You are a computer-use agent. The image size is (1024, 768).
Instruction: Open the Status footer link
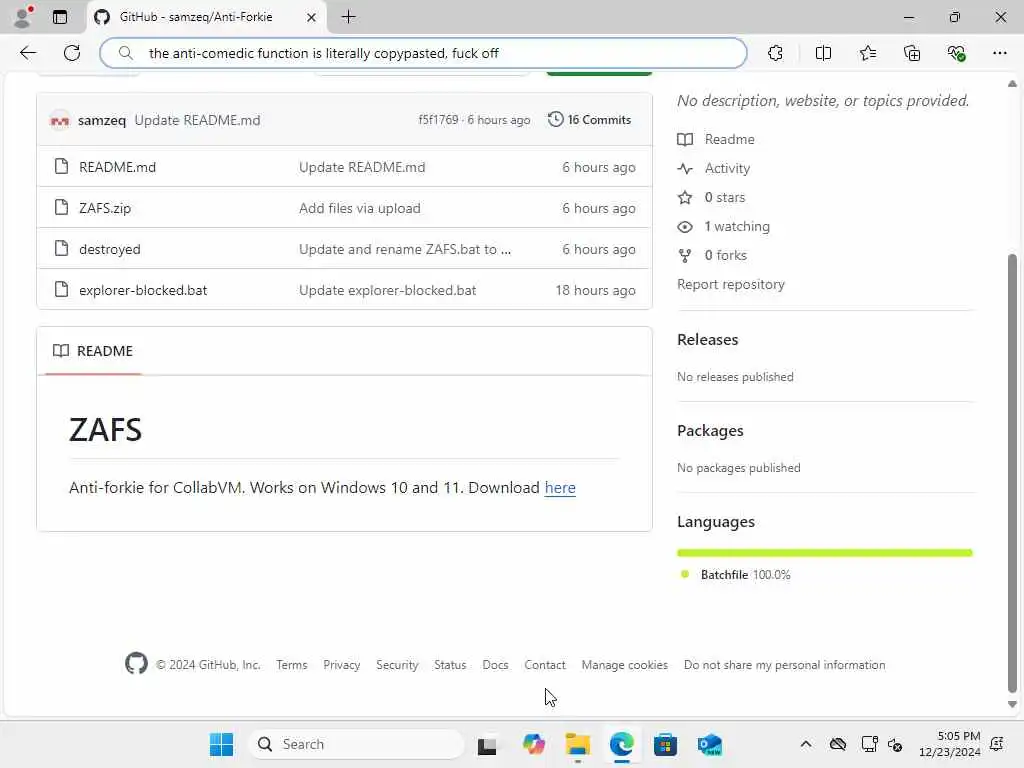coord(450,665)
